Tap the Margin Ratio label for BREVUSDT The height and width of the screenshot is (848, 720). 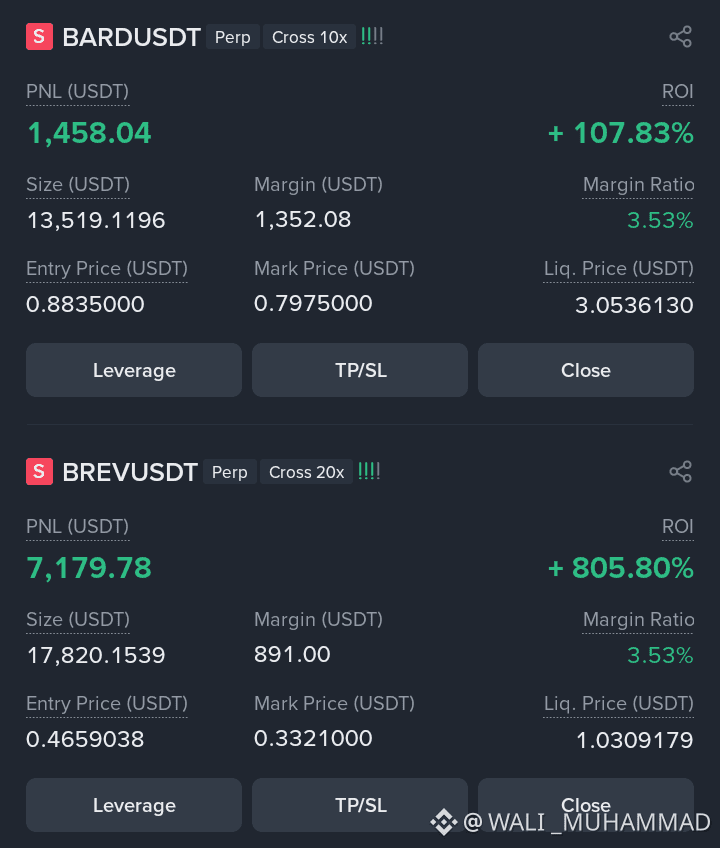[x=638, y=620]
